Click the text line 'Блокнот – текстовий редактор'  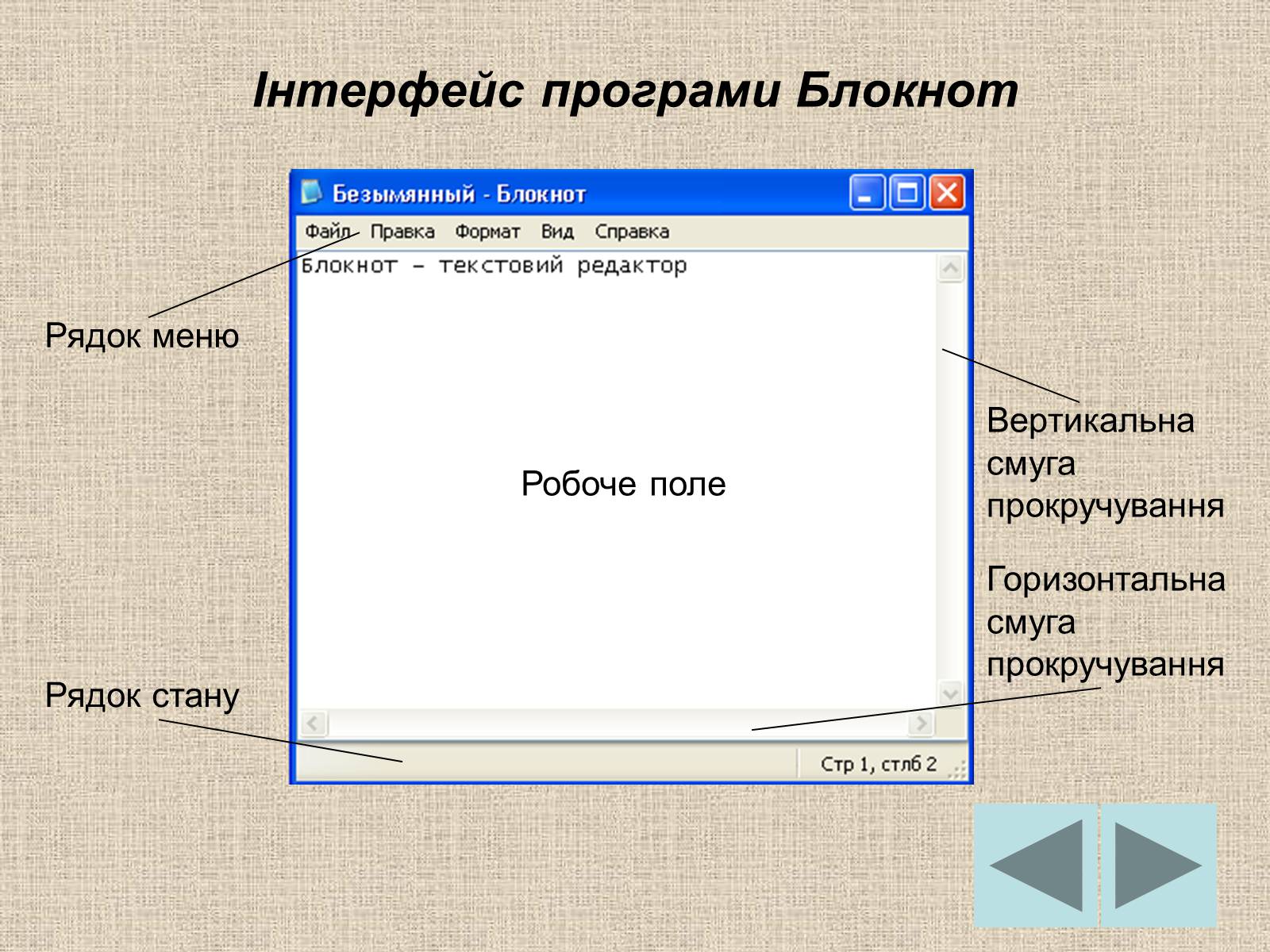[x=494, y=266]
